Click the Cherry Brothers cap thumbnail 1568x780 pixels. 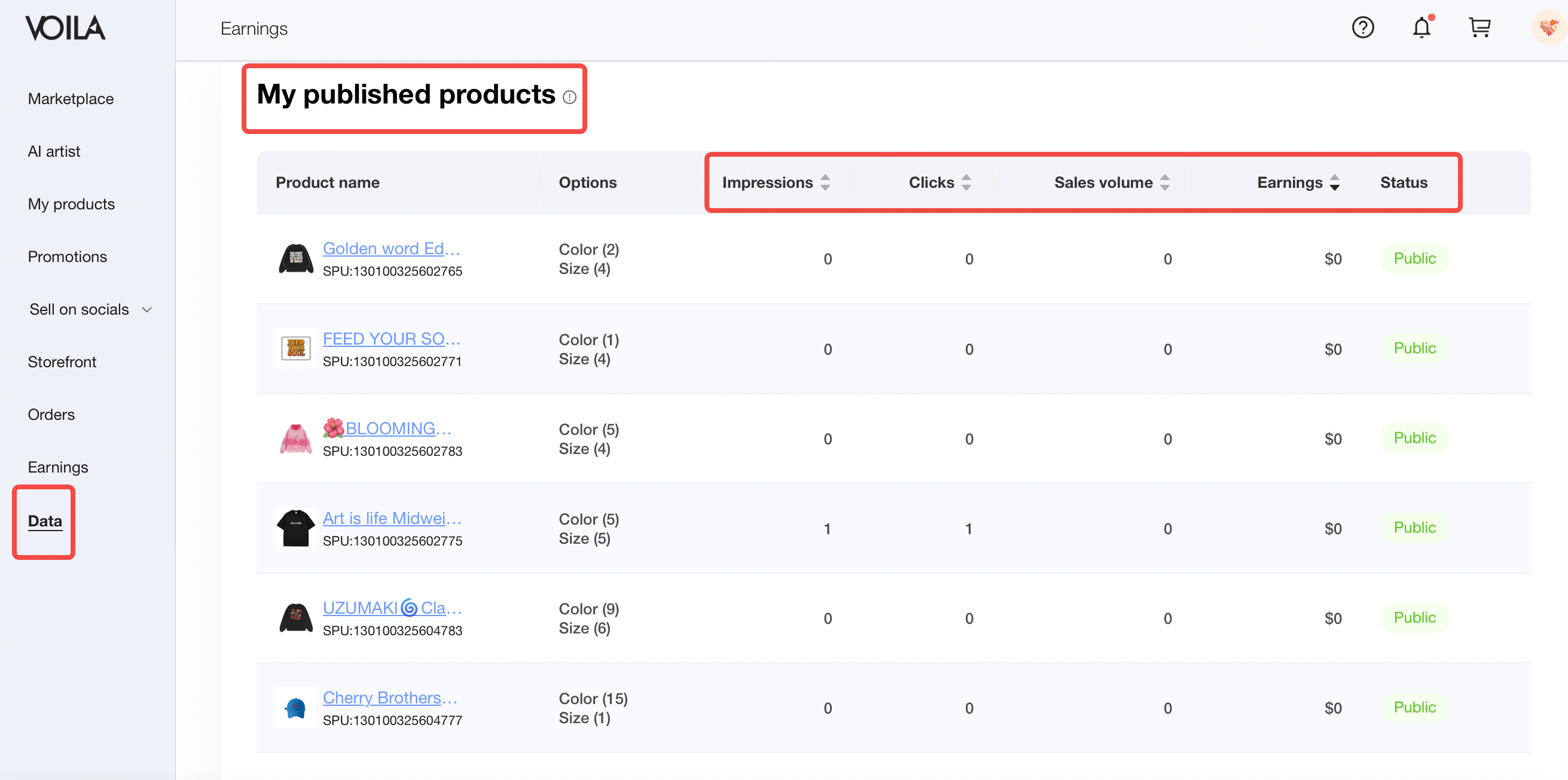coord(296,708)
